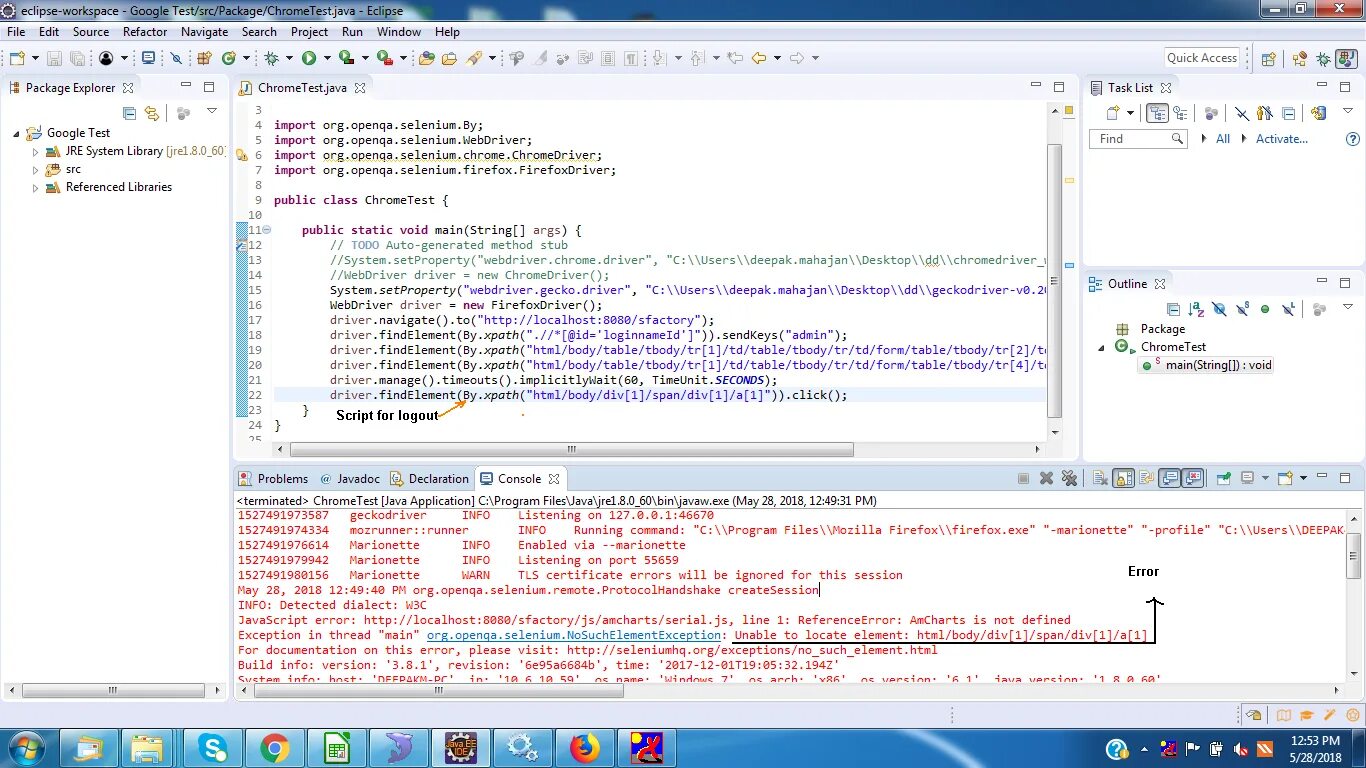Click the Forward navigation arrow in the toolbar
Screen dimensions: 1366x768
pyautogui.click(x=797, y=58)
